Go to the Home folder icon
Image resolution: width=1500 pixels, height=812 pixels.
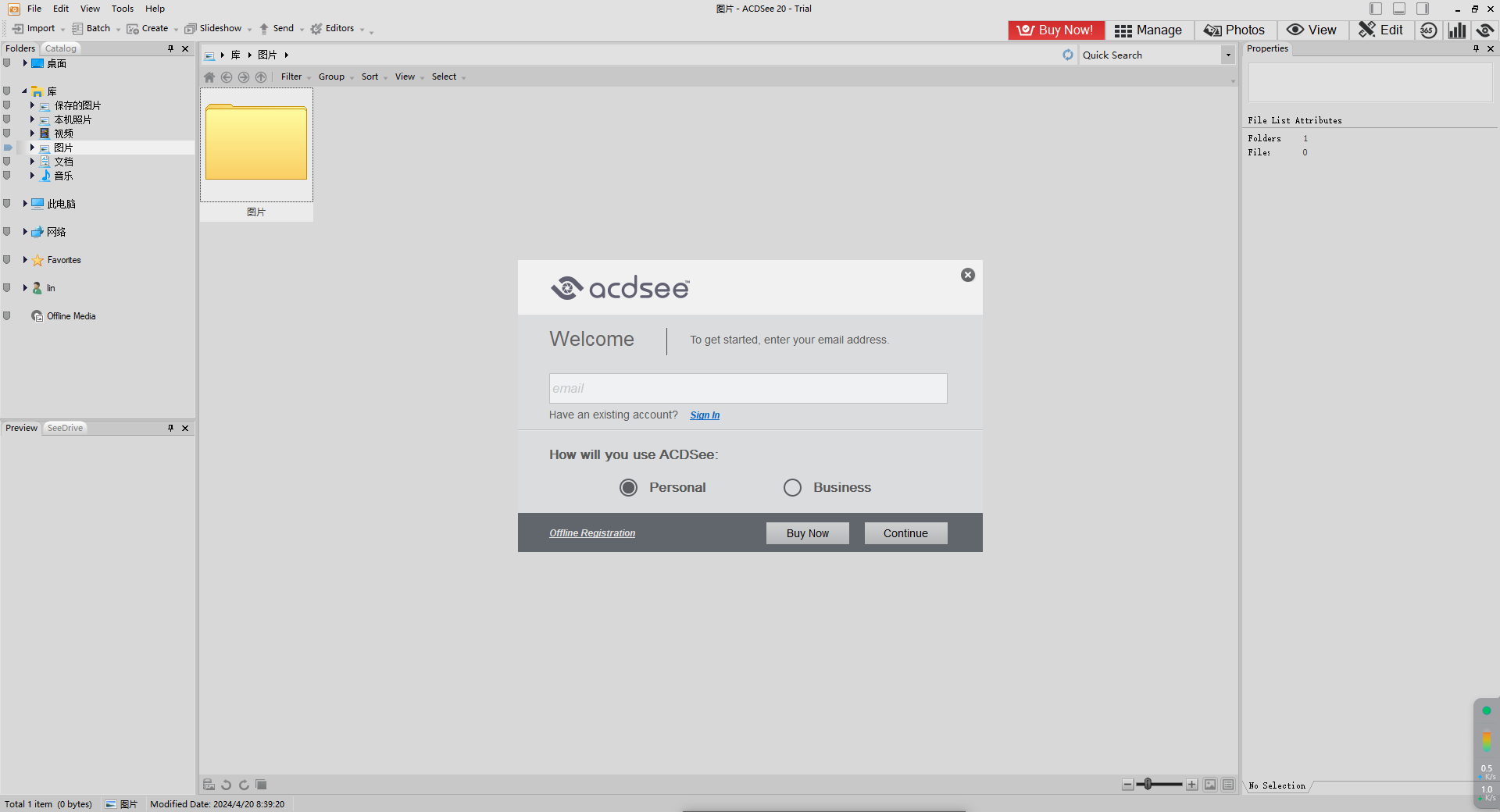(x=209, y=77)
